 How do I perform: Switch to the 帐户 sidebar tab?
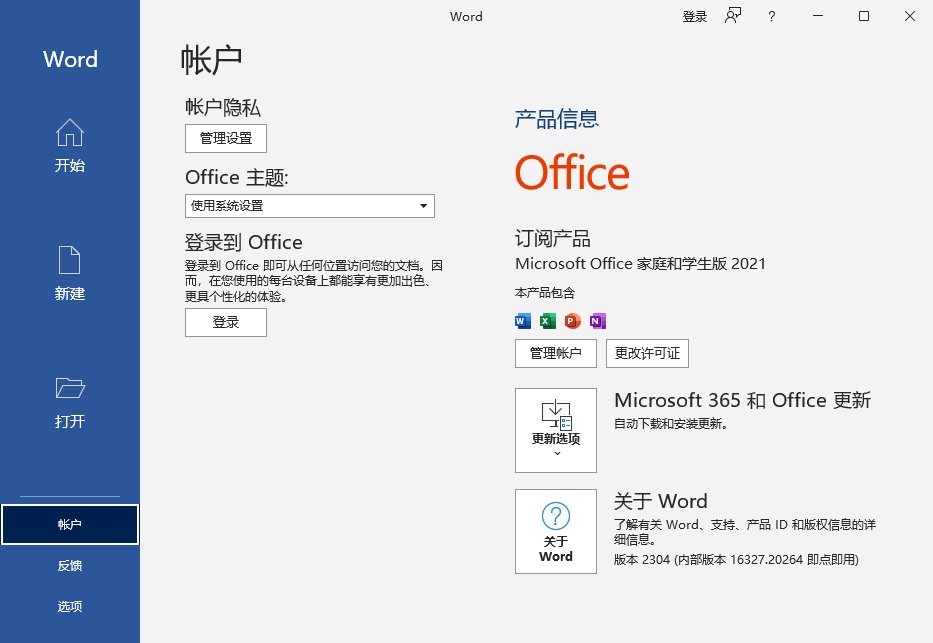pyautogui.click(x=70, y=525)
